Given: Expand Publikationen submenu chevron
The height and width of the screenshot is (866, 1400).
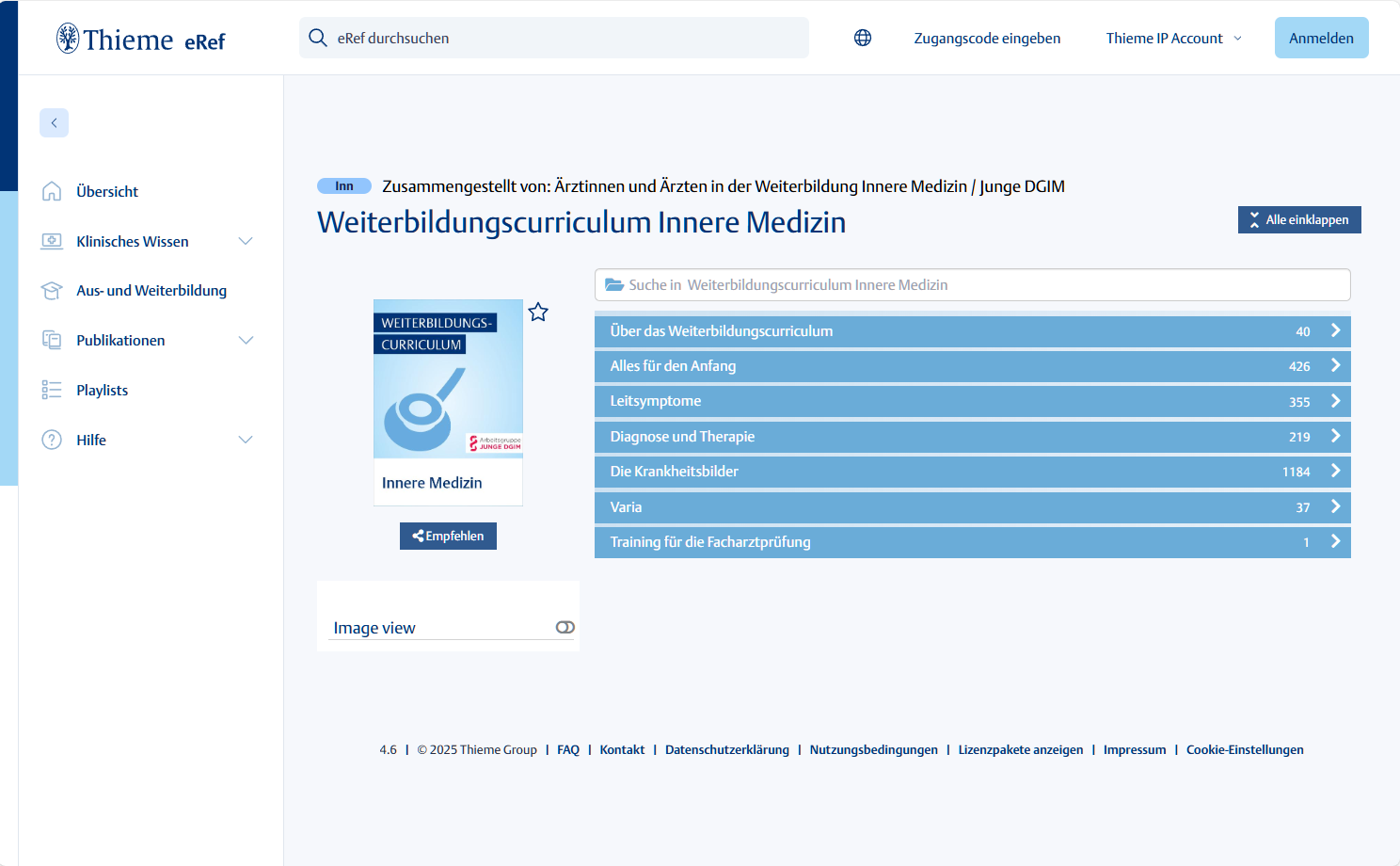Looking at the screenshot, I should (246, 340).
